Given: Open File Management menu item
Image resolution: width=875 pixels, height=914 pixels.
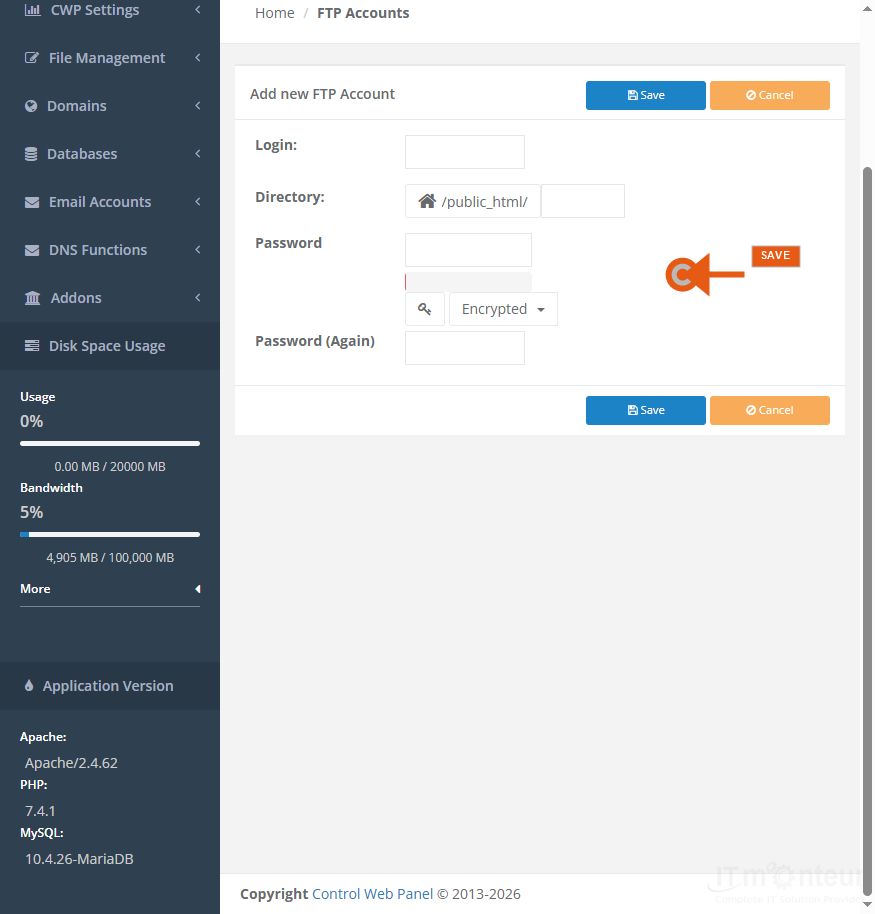Looking at the screenshot, I should [110, 58].
